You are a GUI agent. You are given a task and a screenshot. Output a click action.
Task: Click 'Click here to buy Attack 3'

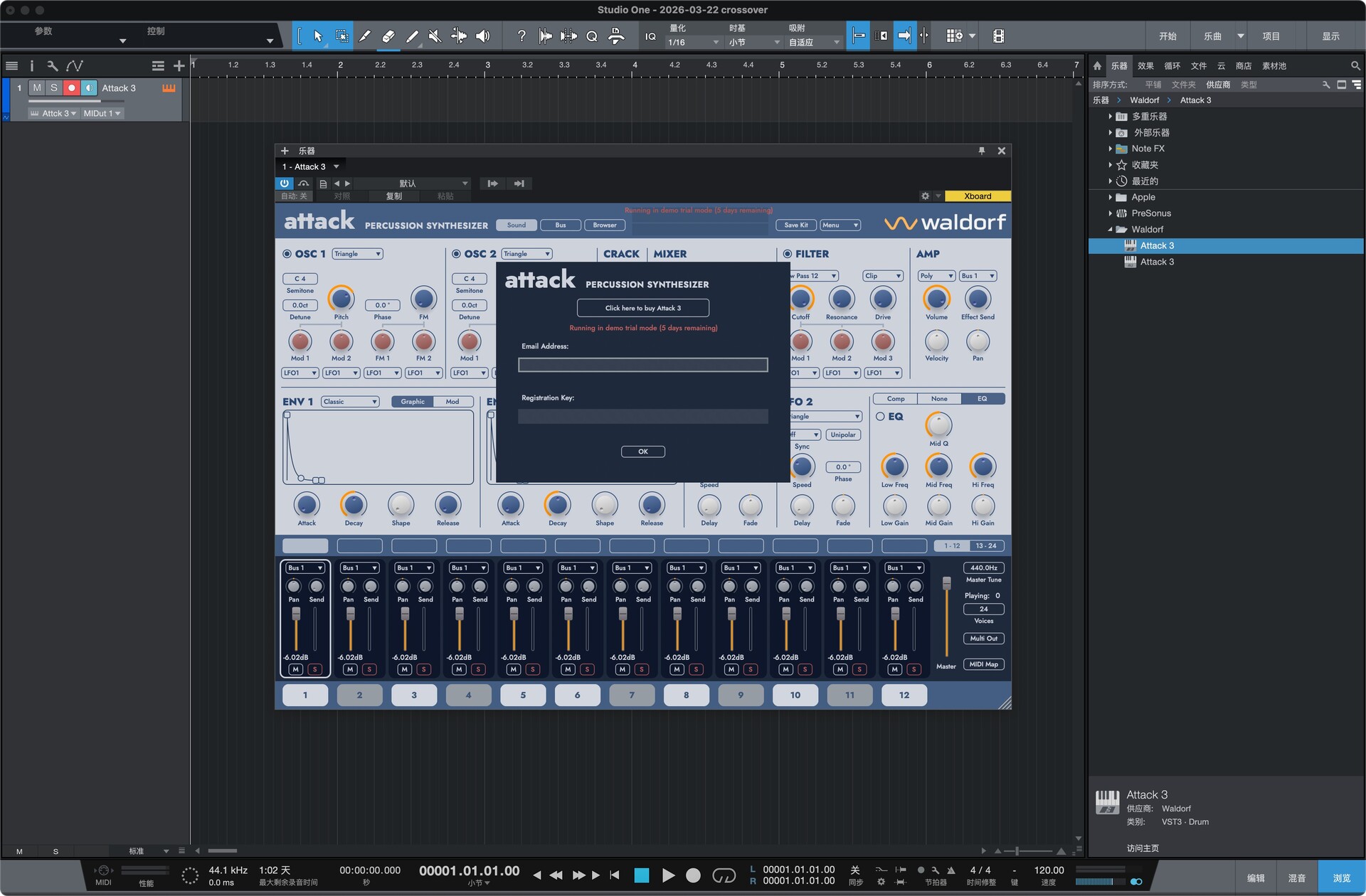[x=642, y=308]
